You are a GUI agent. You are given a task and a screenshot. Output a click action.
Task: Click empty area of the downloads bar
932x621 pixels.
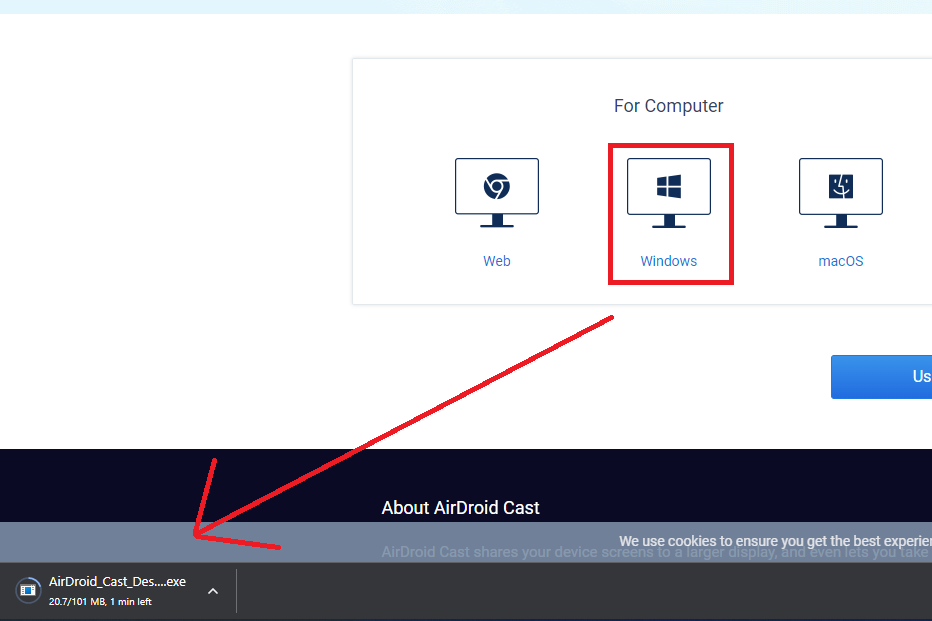point(580,591)
